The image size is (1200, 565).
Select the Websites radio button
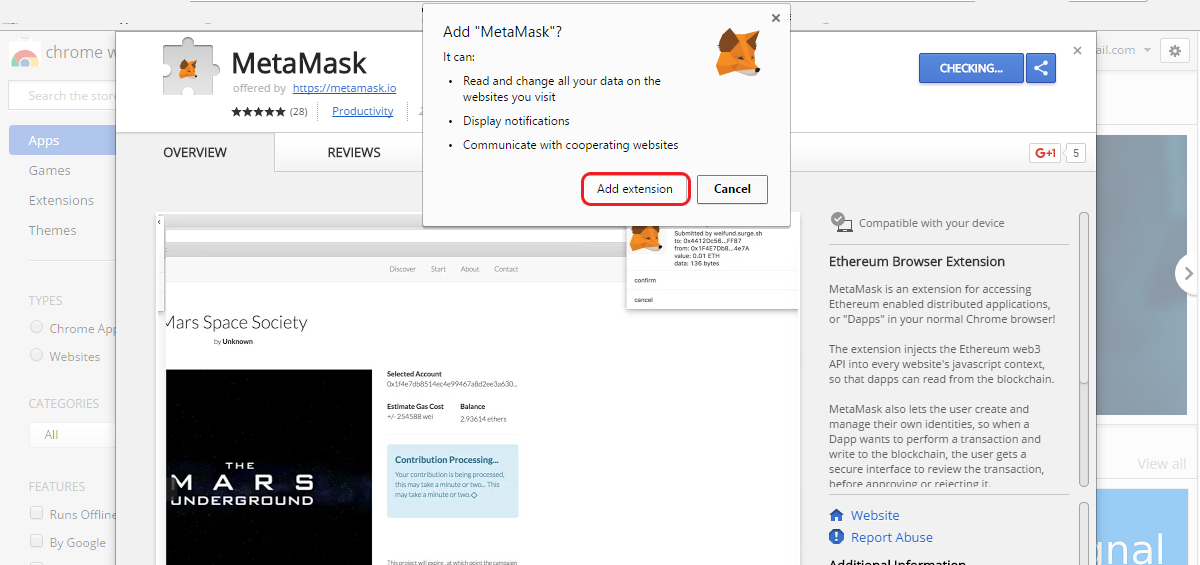tap(37, 355)
